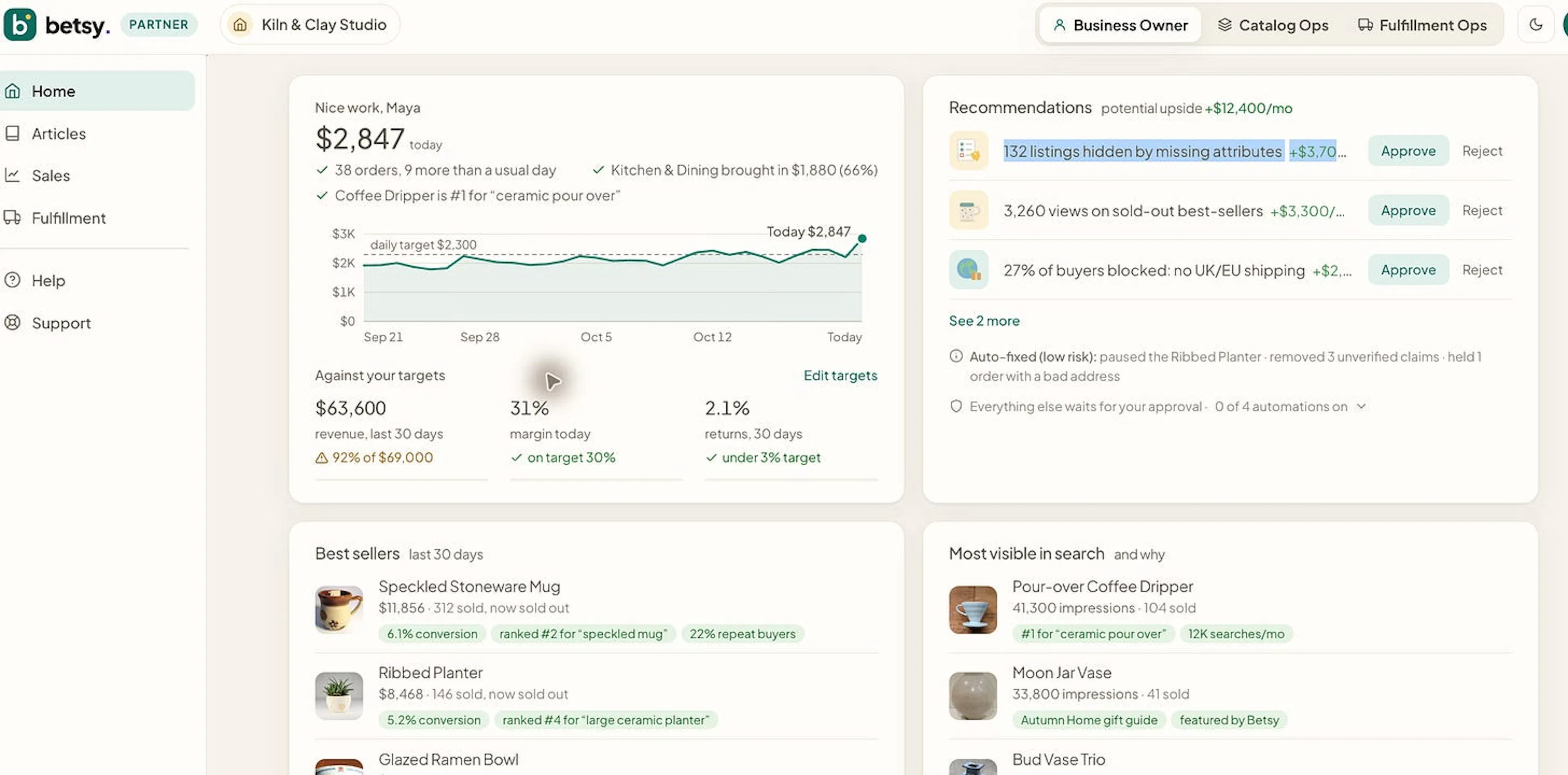Open the Kiln & Clay Studio shop selector
Viewport: 1568px width, 775px height.
pyautogui.click(x=310, y=25)
